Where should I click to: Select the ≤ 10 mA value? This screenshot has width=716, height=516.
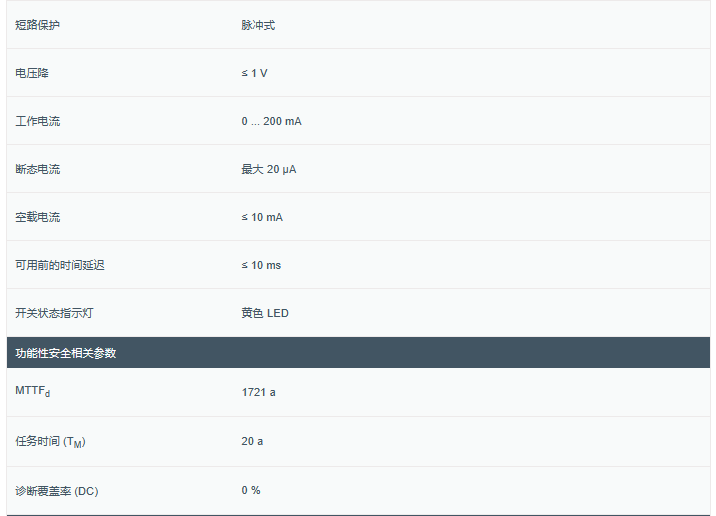262,217
